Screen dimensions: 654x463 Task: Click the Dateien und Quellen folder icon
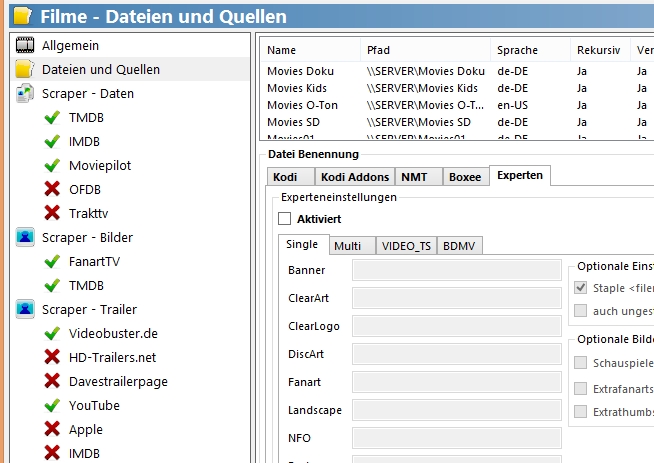25,69
